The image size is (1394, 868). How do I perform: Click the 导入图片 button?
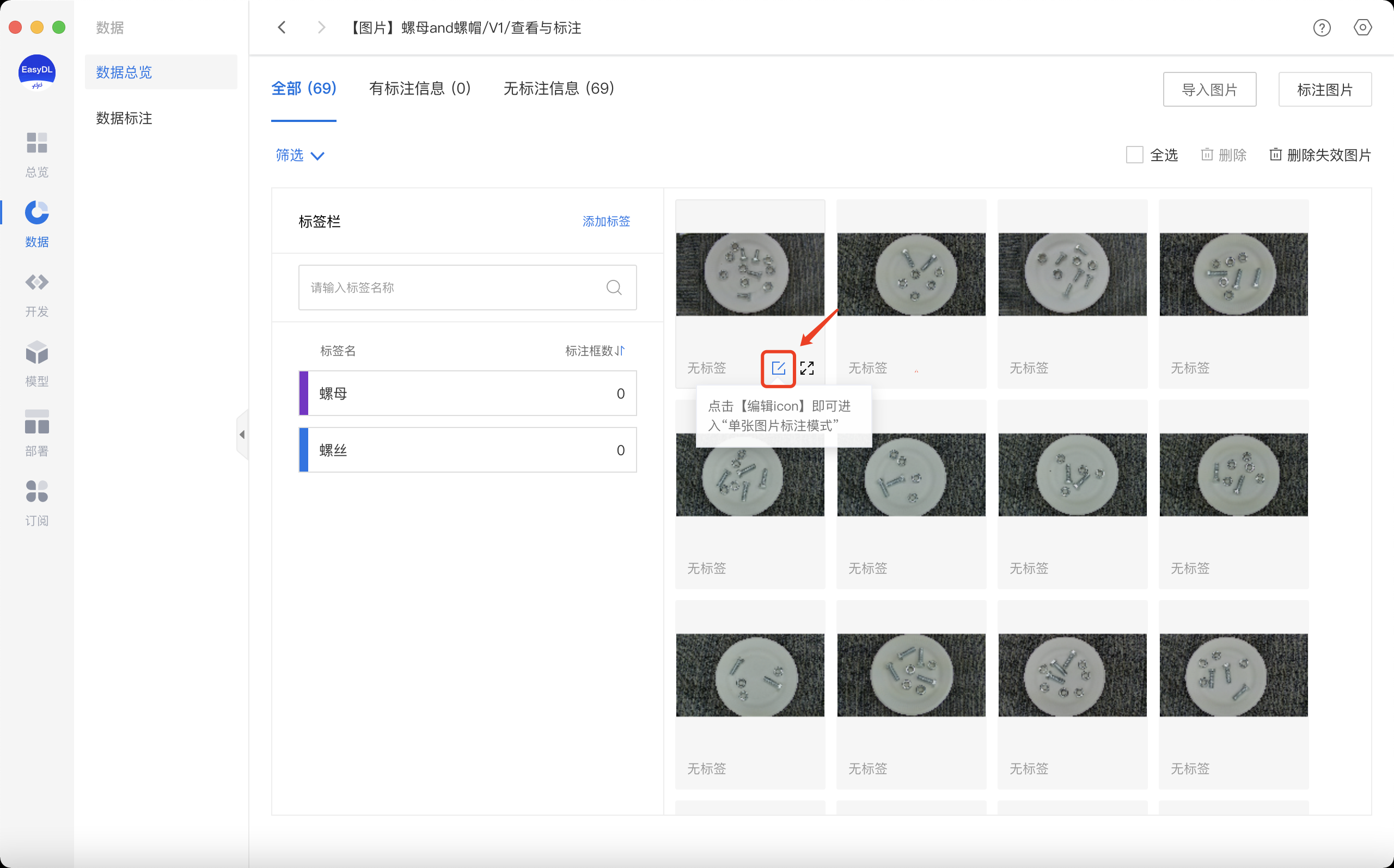click(x=1209, y=89)
